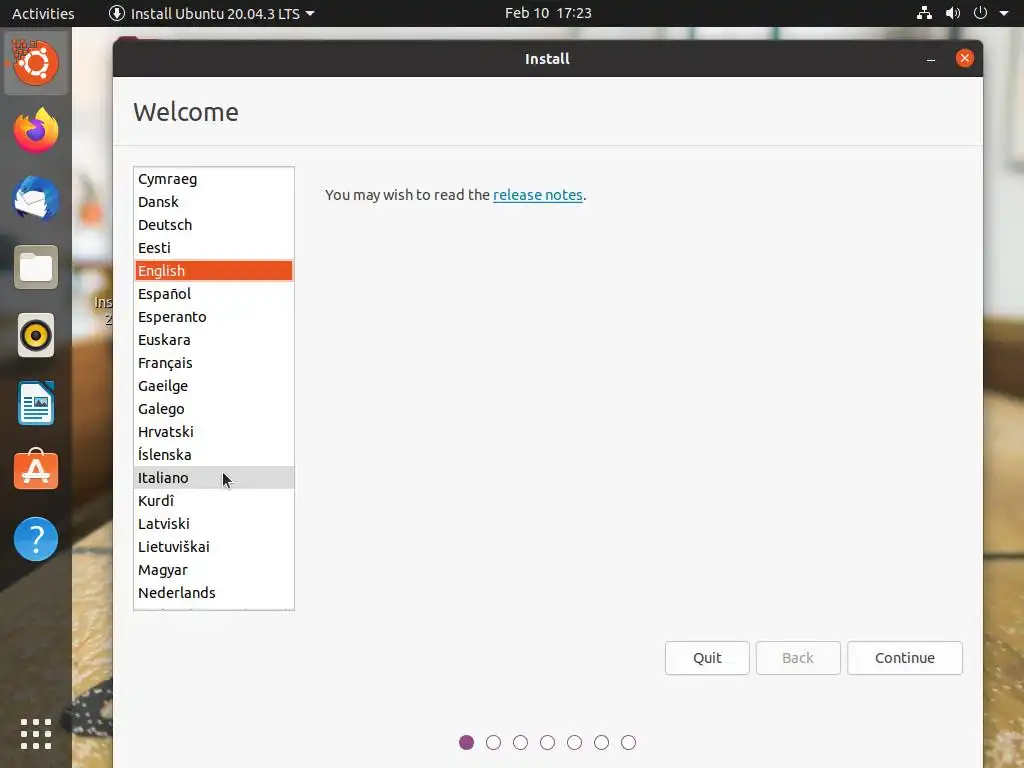1024x768 pixels.
Task: Select Dansk in the language list
Action: 214,202
